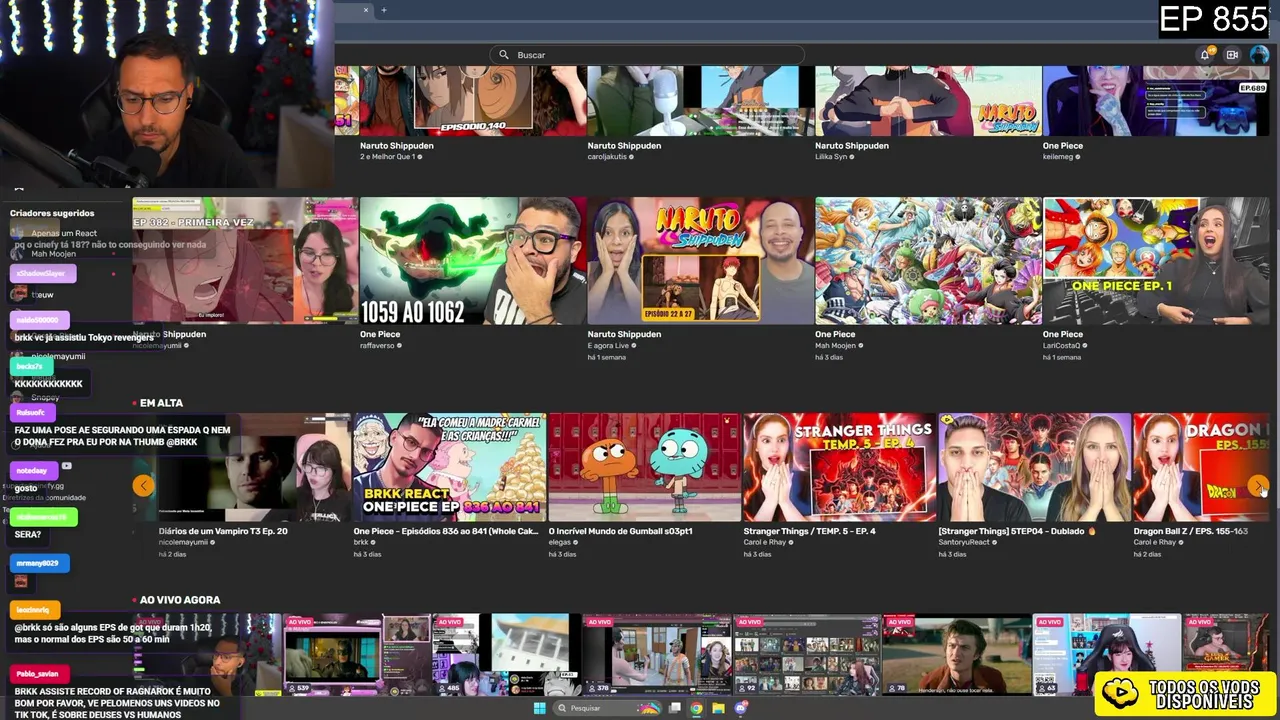Click the orange right carousel arrow in Em Alta
This screenshot has width=1280, height=720.
tap(1258, 486)
